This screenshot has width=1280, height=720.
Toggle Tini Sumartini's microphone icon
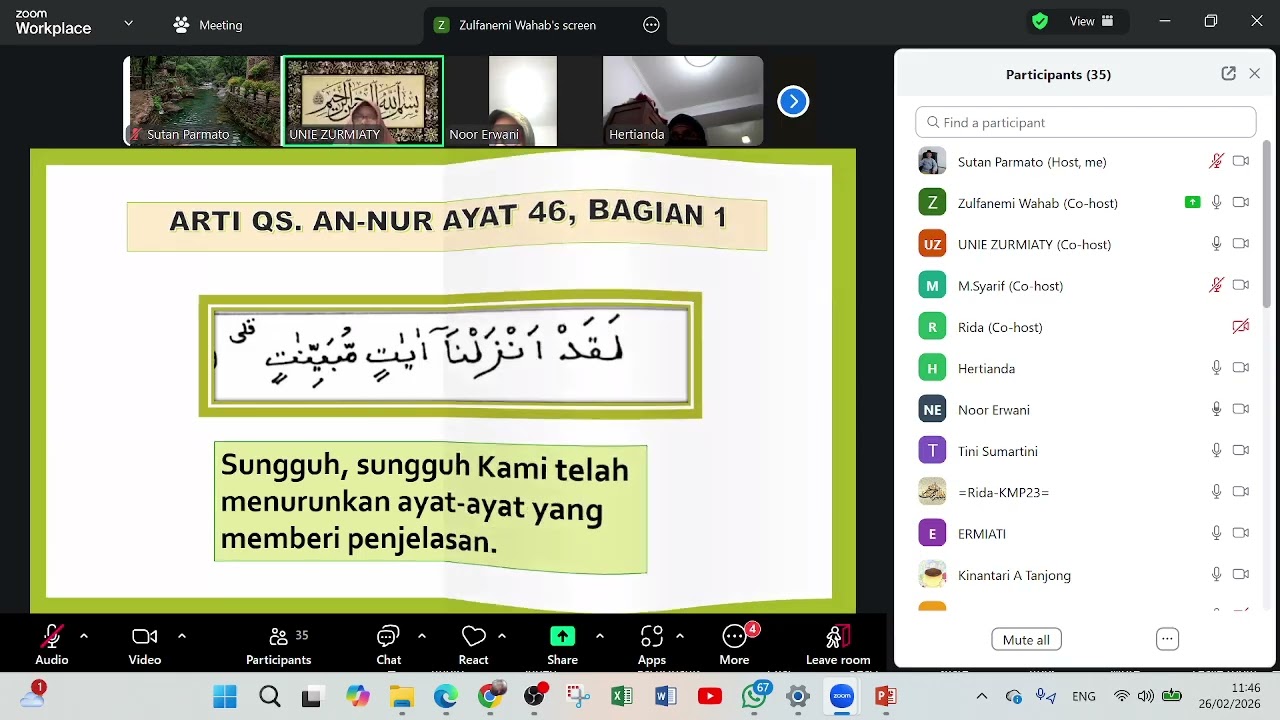click(x=1216, y=451)
